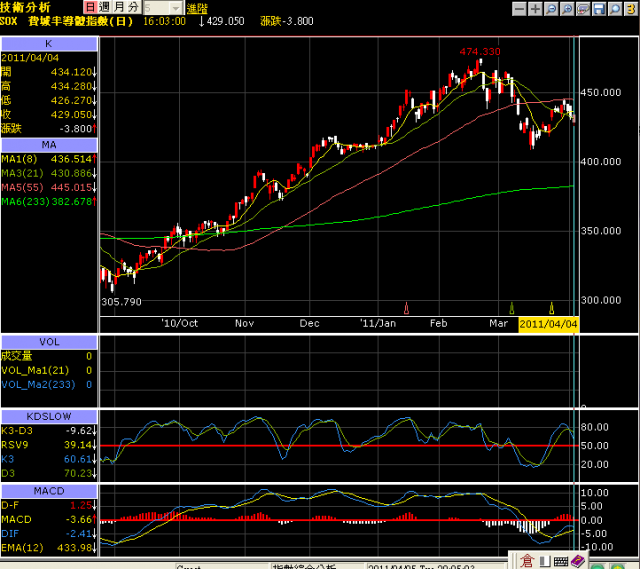Click the MA1(8) moving average label
Image resolution: width=640 pixels, height=569 pixels.
pyautogui.click(x=19, y=159)
